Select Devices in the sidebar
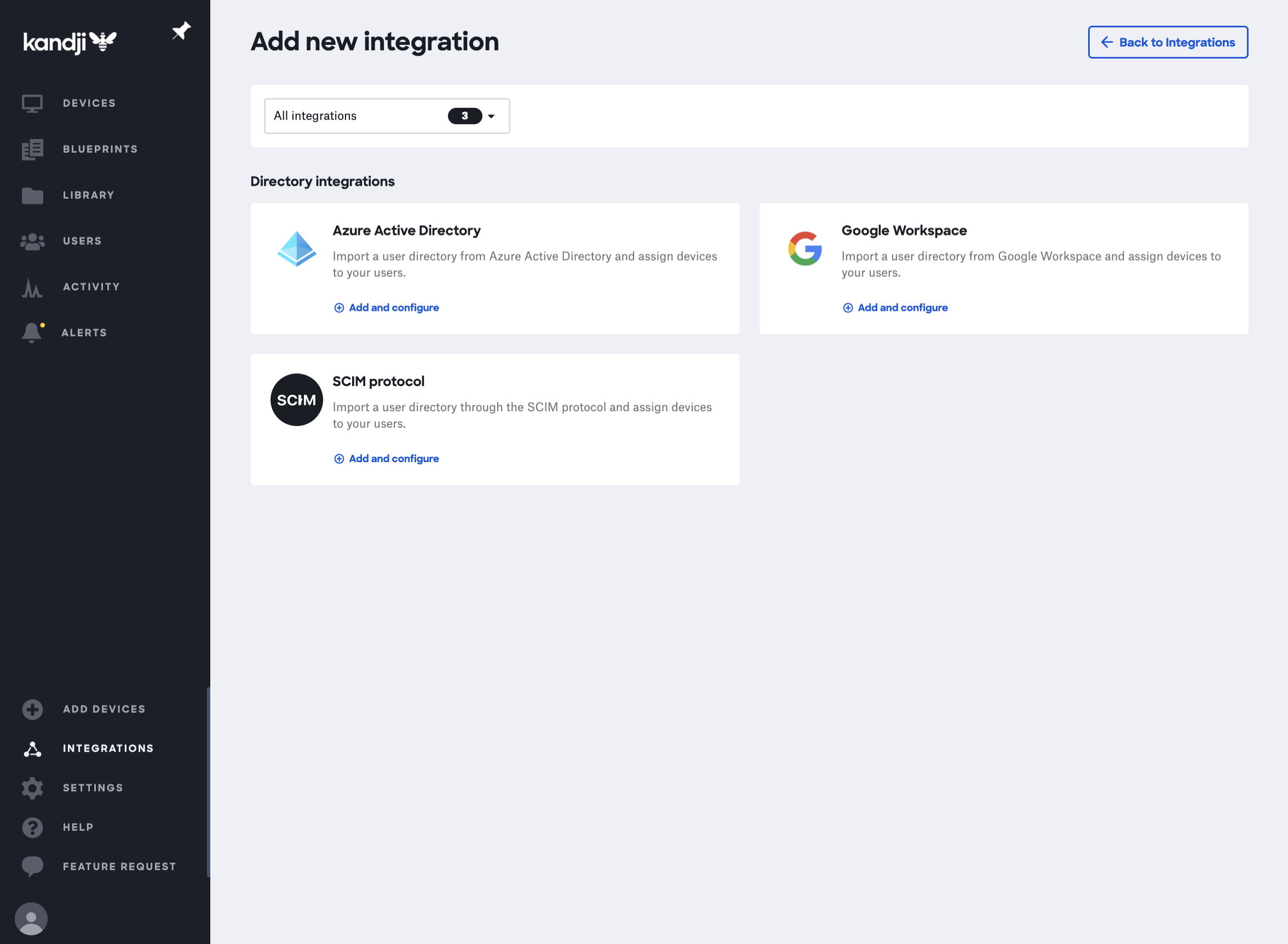This screenshot has width=1288, height=944. (x=32, y=103)
